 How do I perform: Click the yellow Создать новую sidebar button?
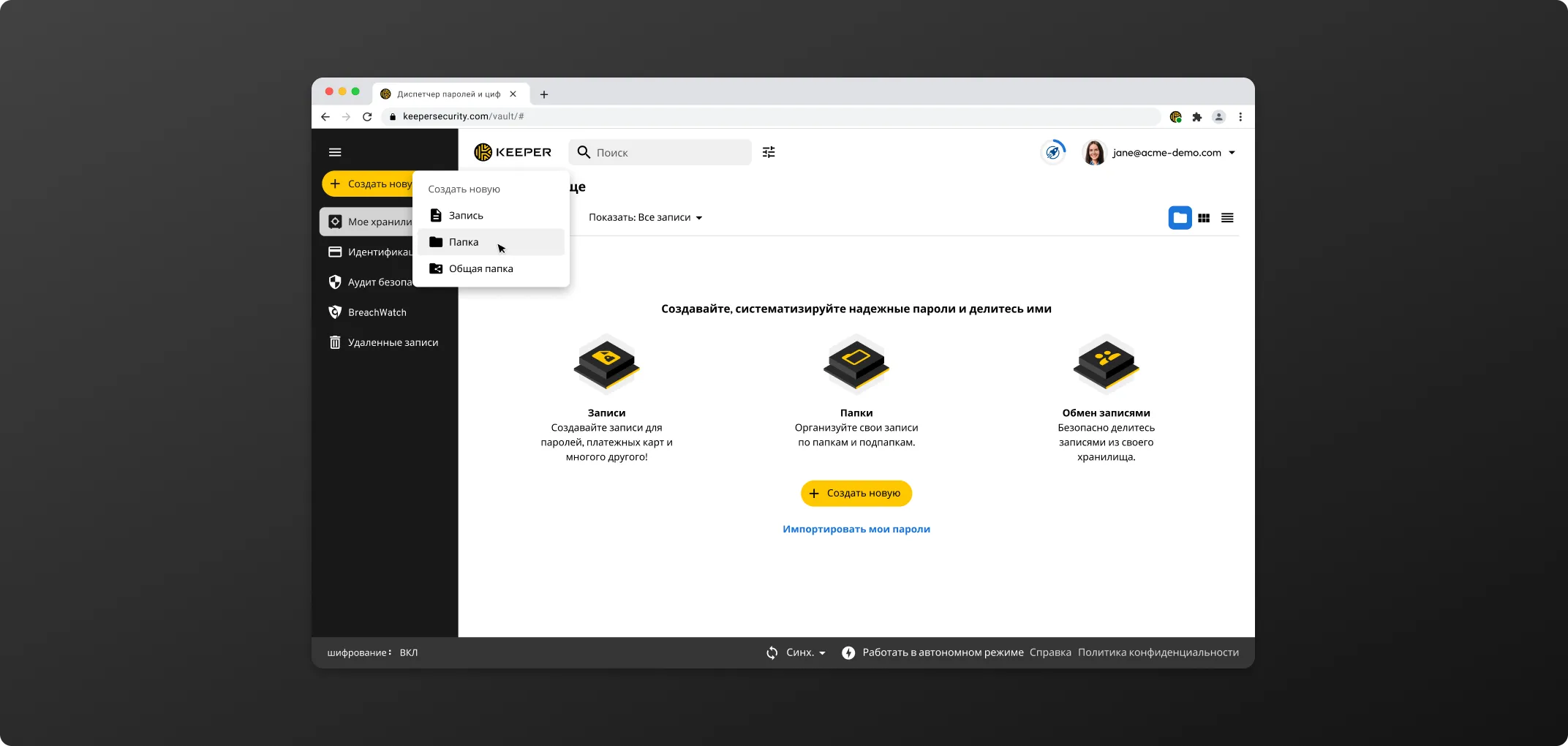(x=368, y=184)
